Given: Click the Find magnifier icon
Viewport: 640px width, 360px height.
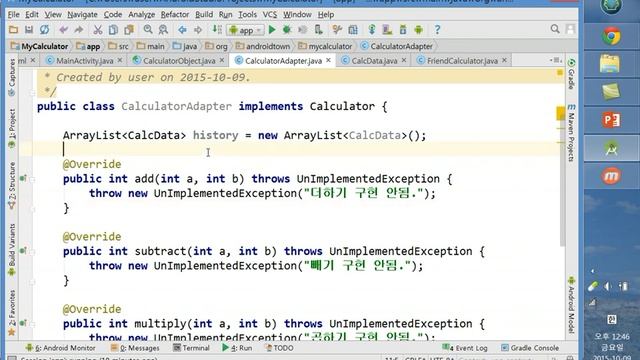Looking at the screenshot, I should click(x=148, y=30).
